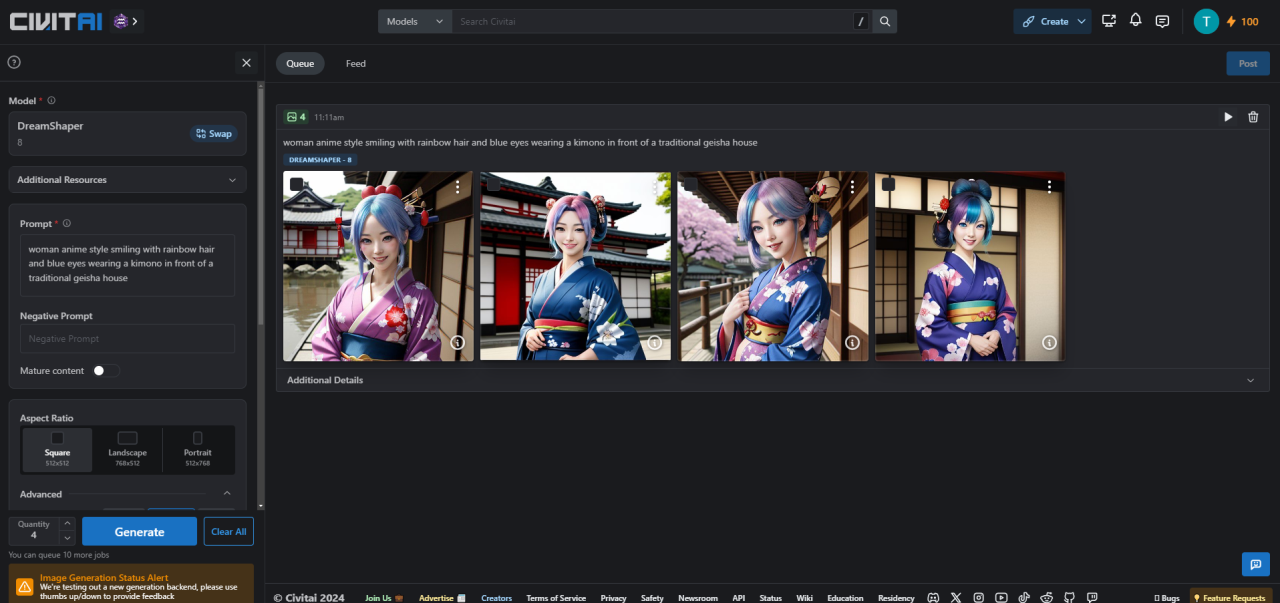The image size is (1280, 603).
Task: Delete the queued generation with trash icon
Action: [1253, 117]
